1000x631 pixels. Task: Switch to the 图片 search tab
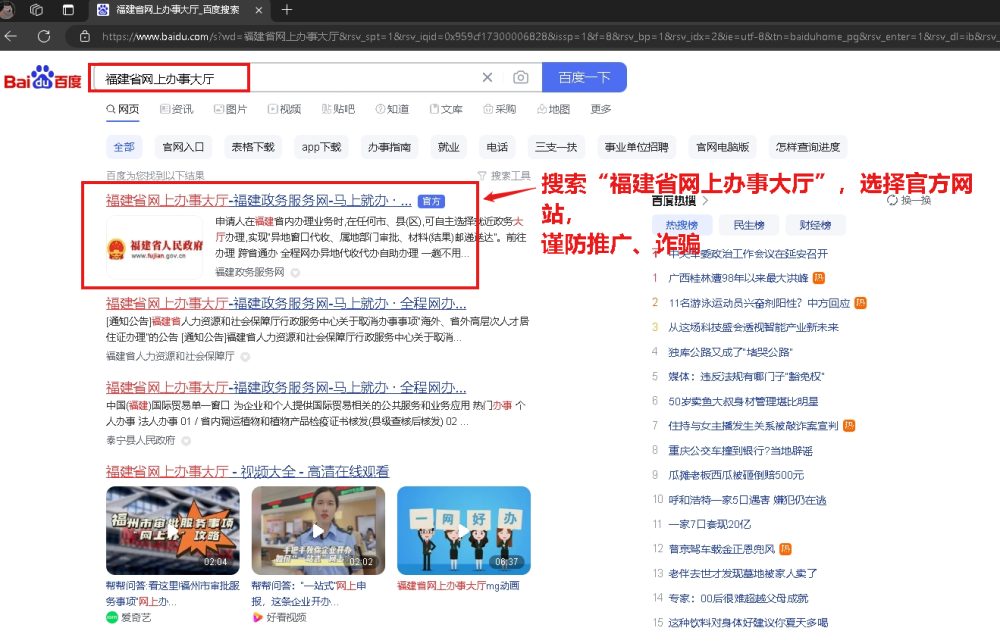(x=232, y=108)
